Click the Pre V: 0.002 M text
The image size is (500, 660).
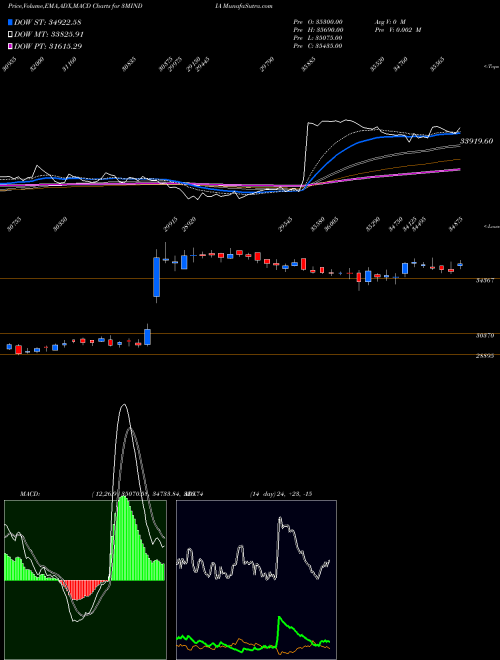[x=398, y=30]
